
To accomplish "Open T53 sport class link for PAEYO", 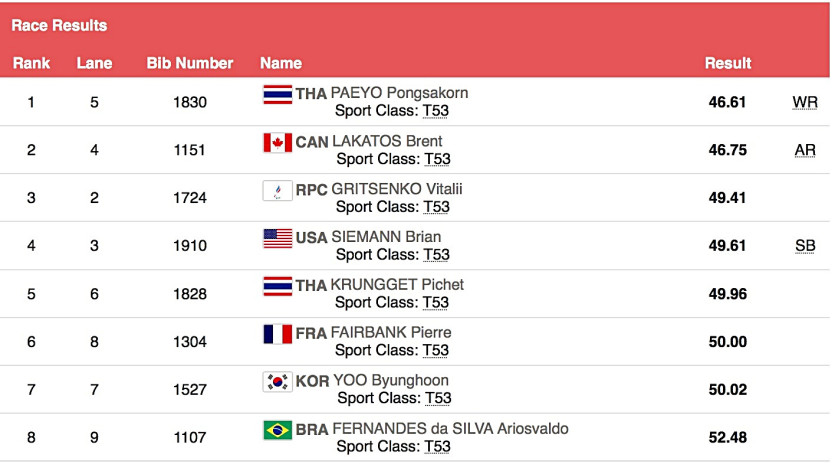I will coord(436,111).
